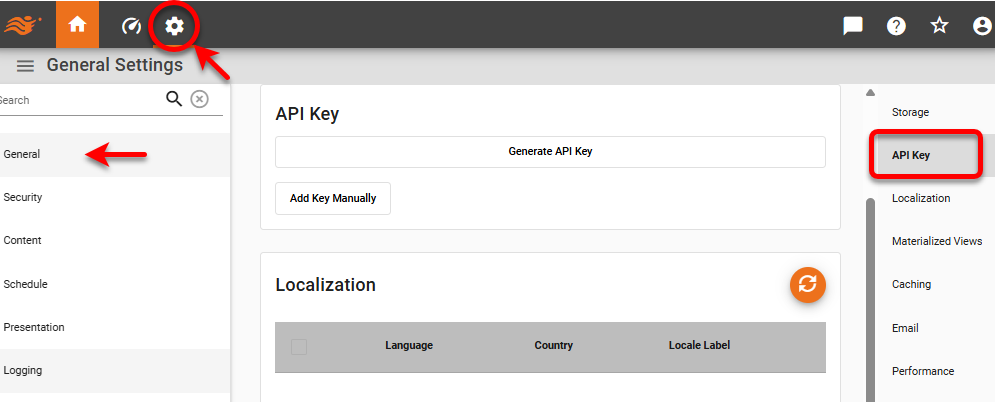Click Add Key Manually button
Viewport: 995px width, 402px height.
[333, 198]
